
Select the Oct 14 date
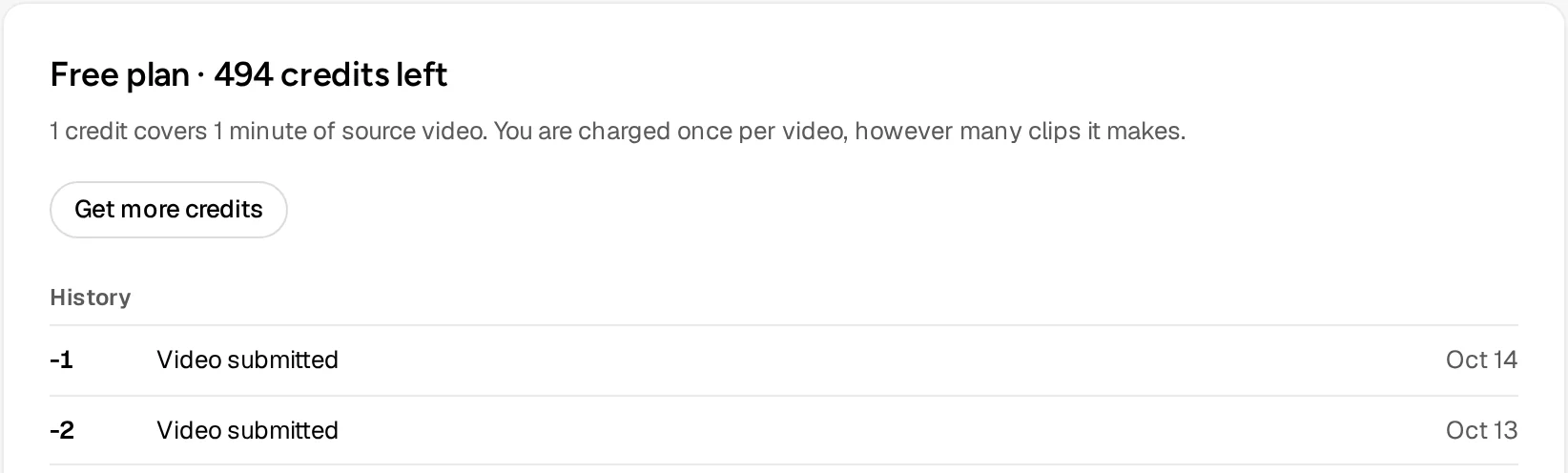[x=1481, y=360]
